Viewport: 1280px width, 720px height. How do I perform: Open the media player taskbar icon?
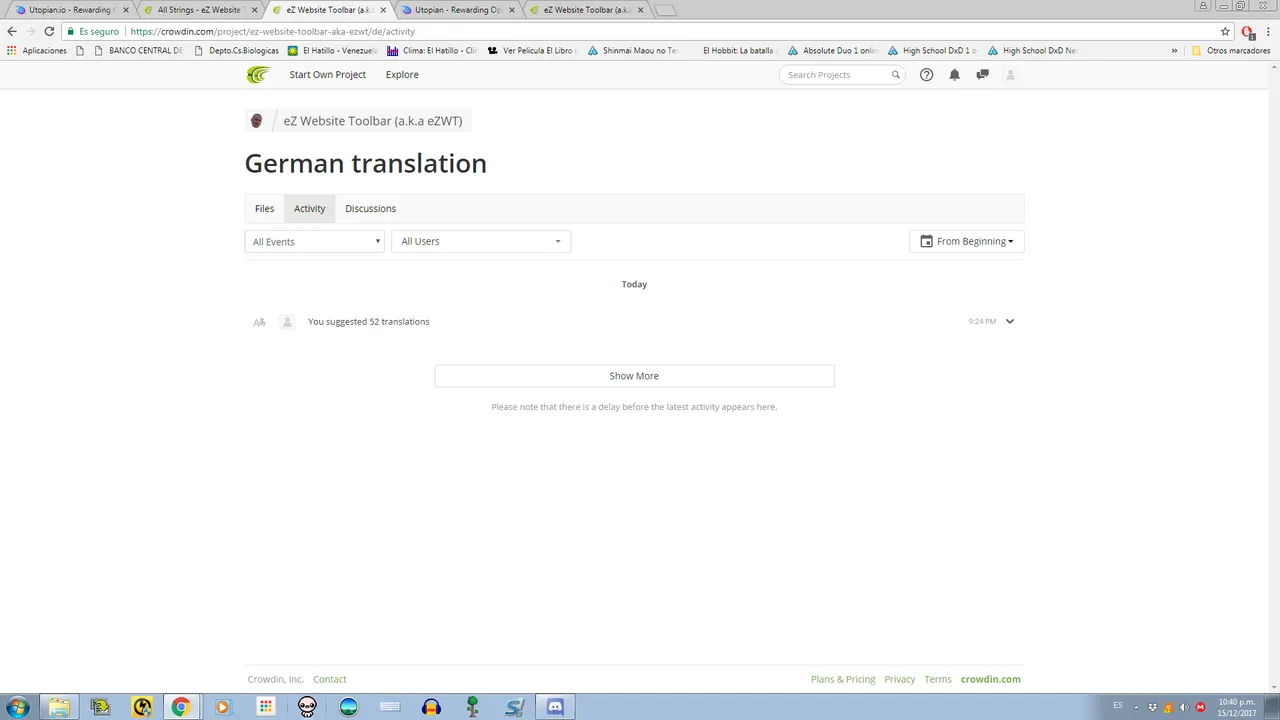[x=222, y=707]
